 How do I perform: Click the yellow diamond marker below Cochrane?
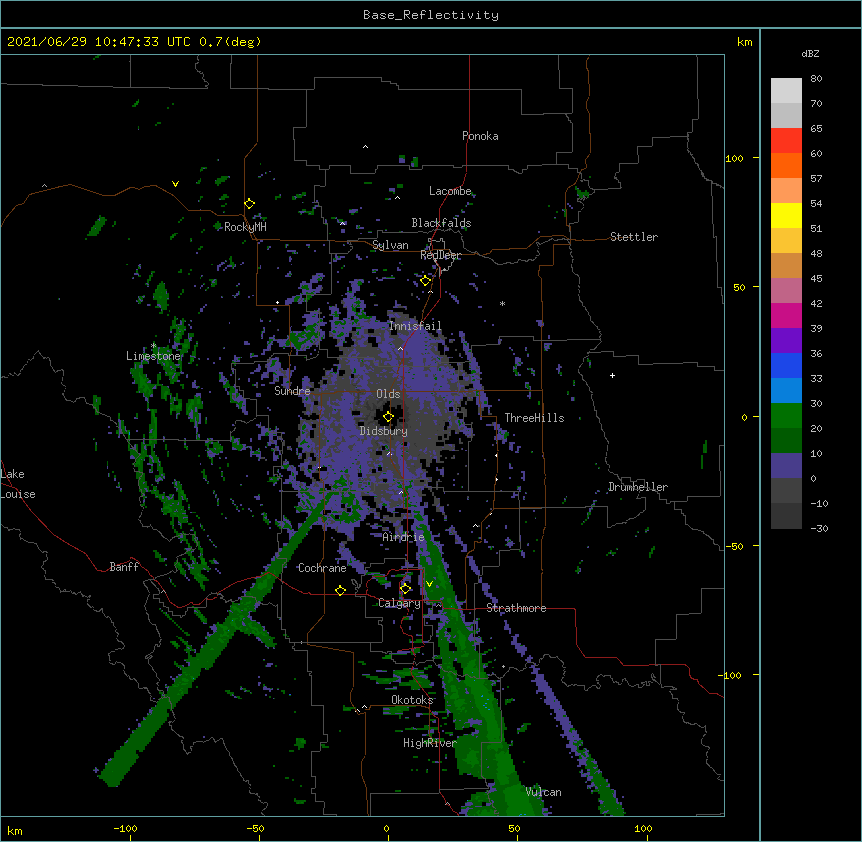coord(340,590)
